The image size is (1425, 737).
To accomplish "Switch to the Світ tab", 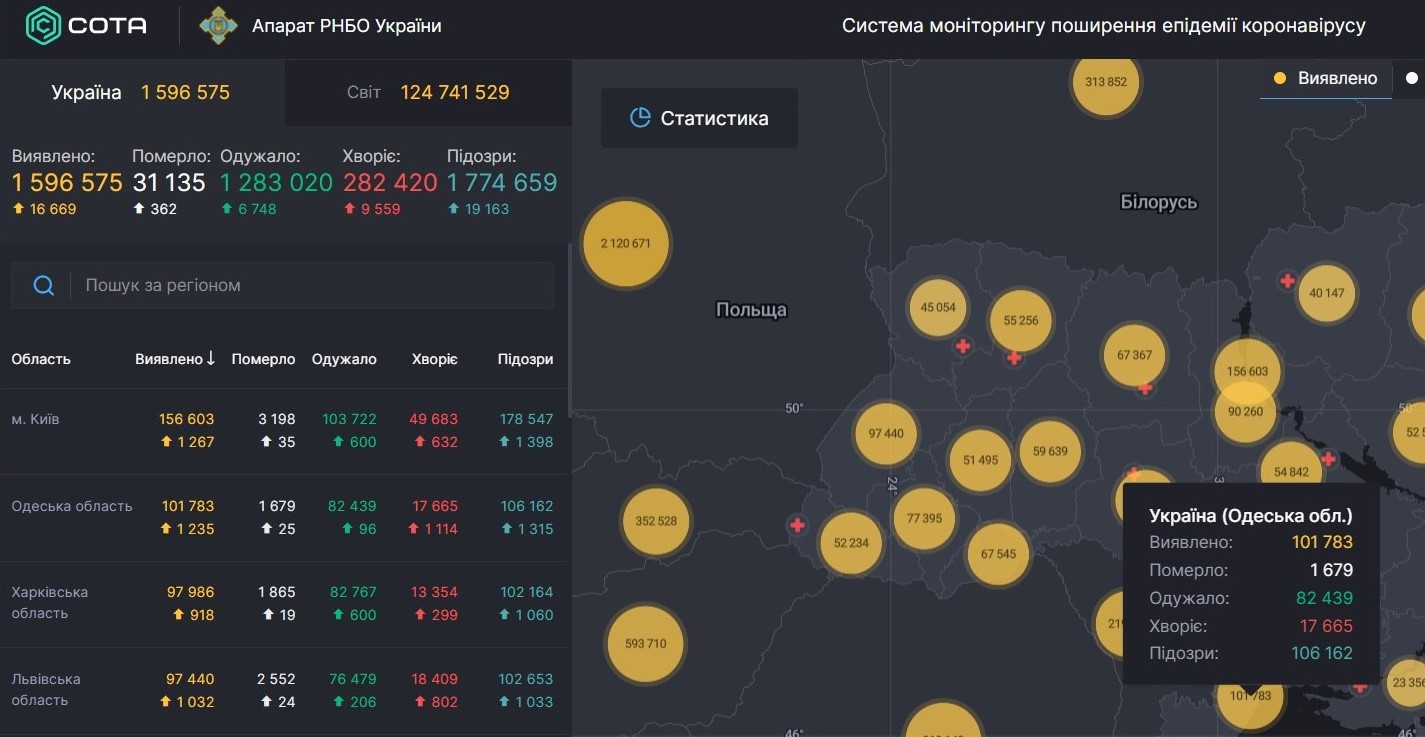I will [428, 92].
